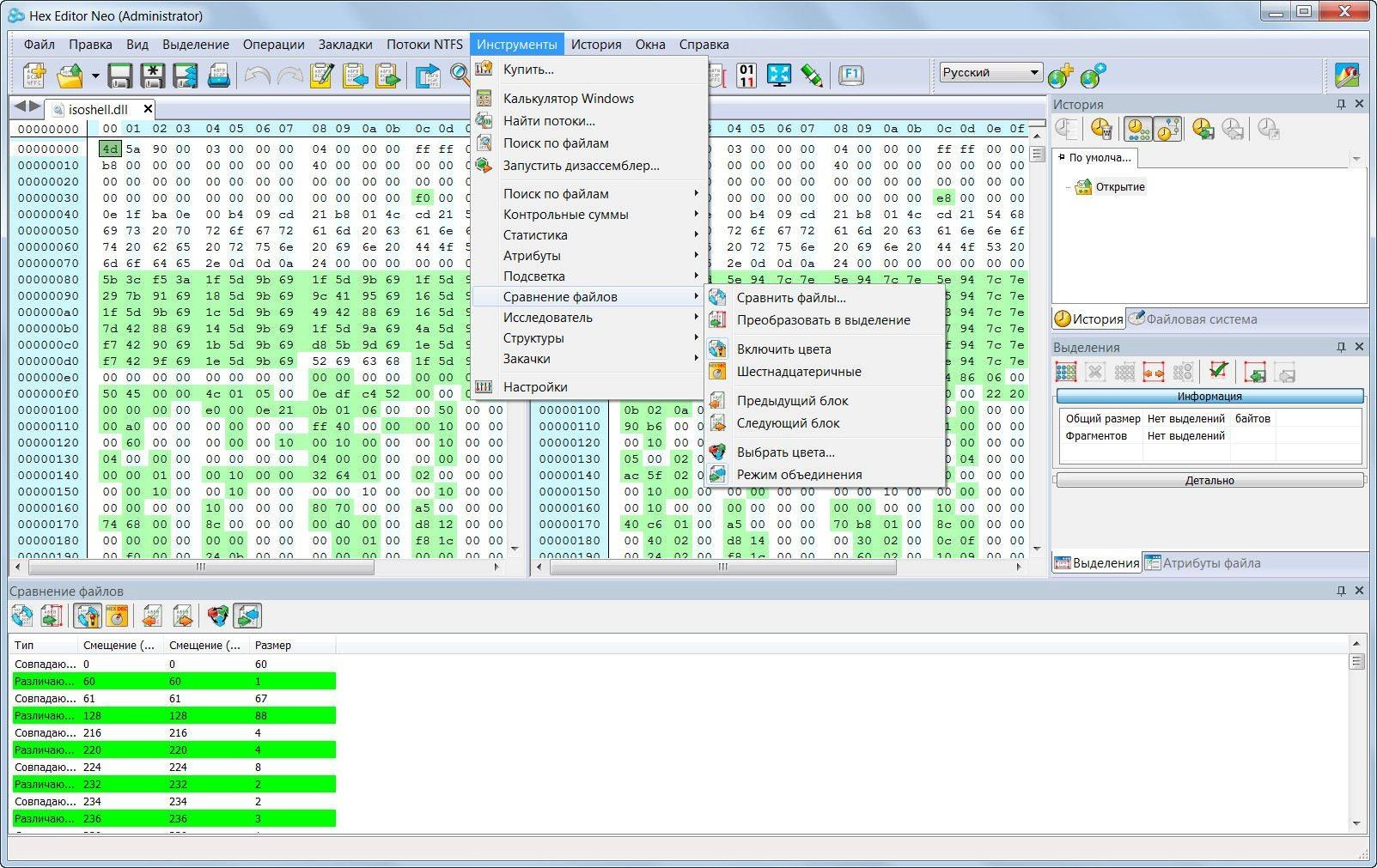Viewport: 1377px width, 868px height.
Task: Select Запустить дизассемблер menu entry
Action: pyautogui.click(x=588, y=166)
